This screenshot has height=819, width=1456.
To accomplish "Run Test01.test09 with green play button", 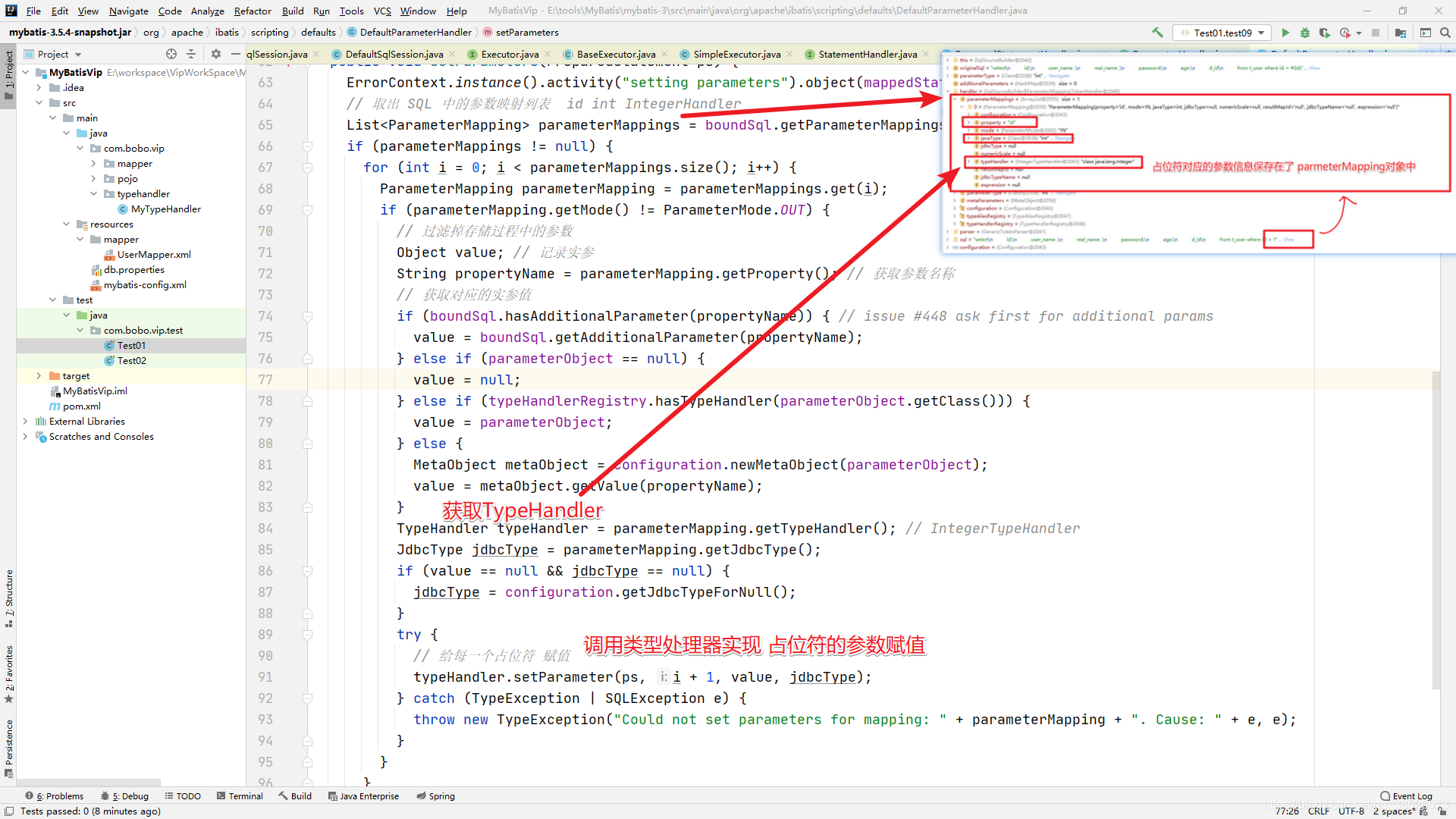I will point(1285,33).
